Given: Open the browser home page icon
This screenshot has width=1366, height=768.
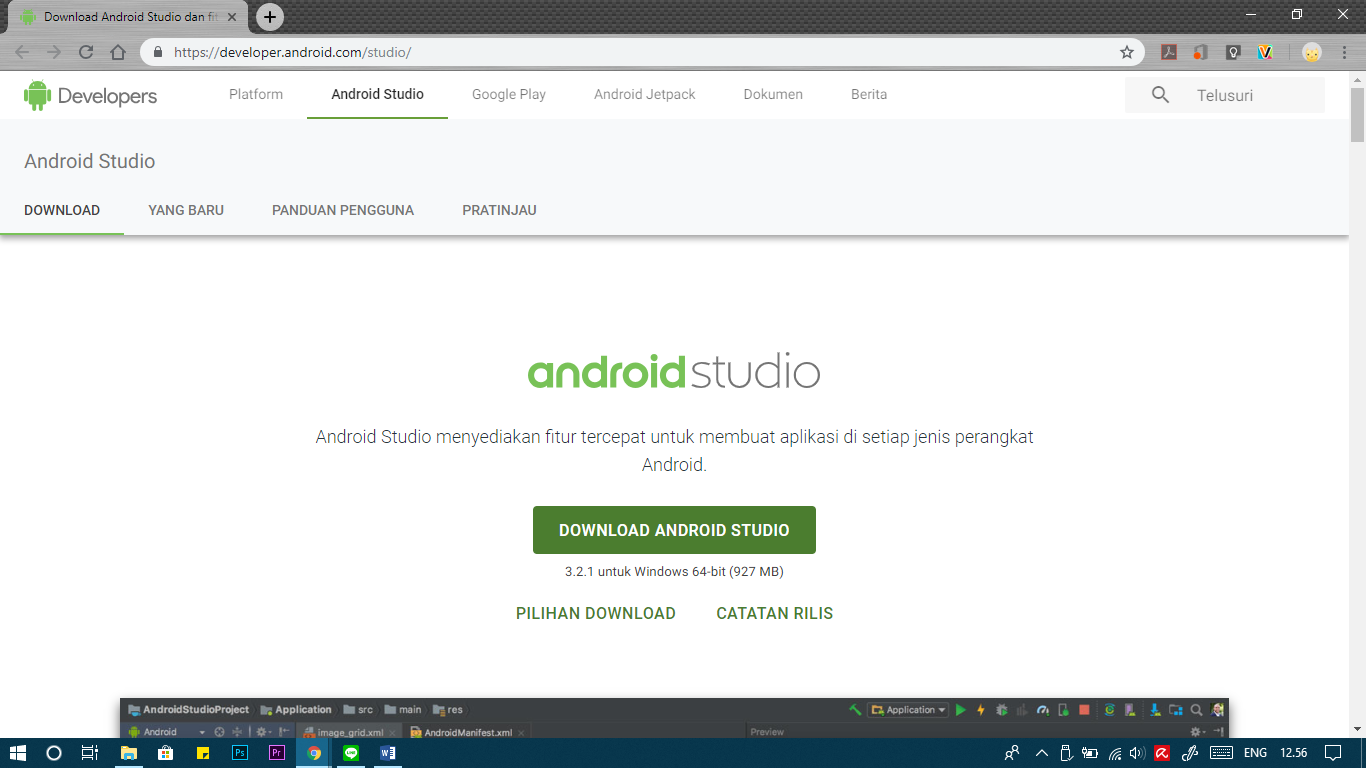Looking at the screenshot, I should [x=118, y=52].
